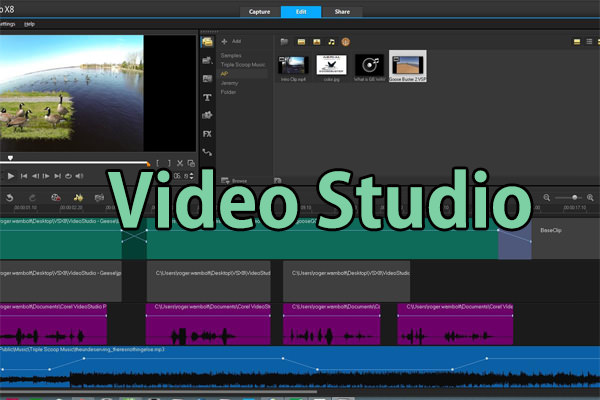Click the Undo arrow in timeline toolbar
This screenshot has height=400, width=600.
8,197
